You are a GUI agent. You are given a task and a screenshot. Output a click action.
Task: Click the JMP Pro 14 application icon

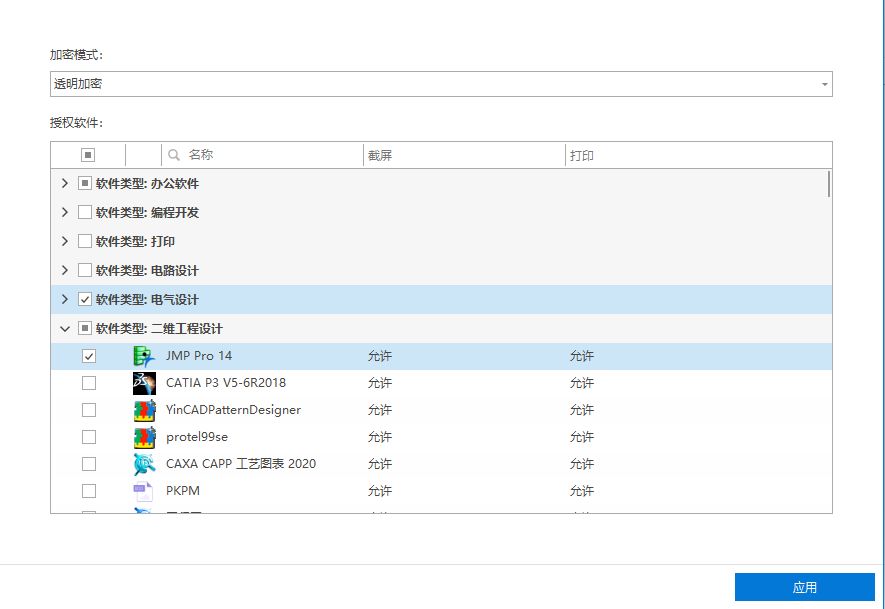tap(144, 356)
